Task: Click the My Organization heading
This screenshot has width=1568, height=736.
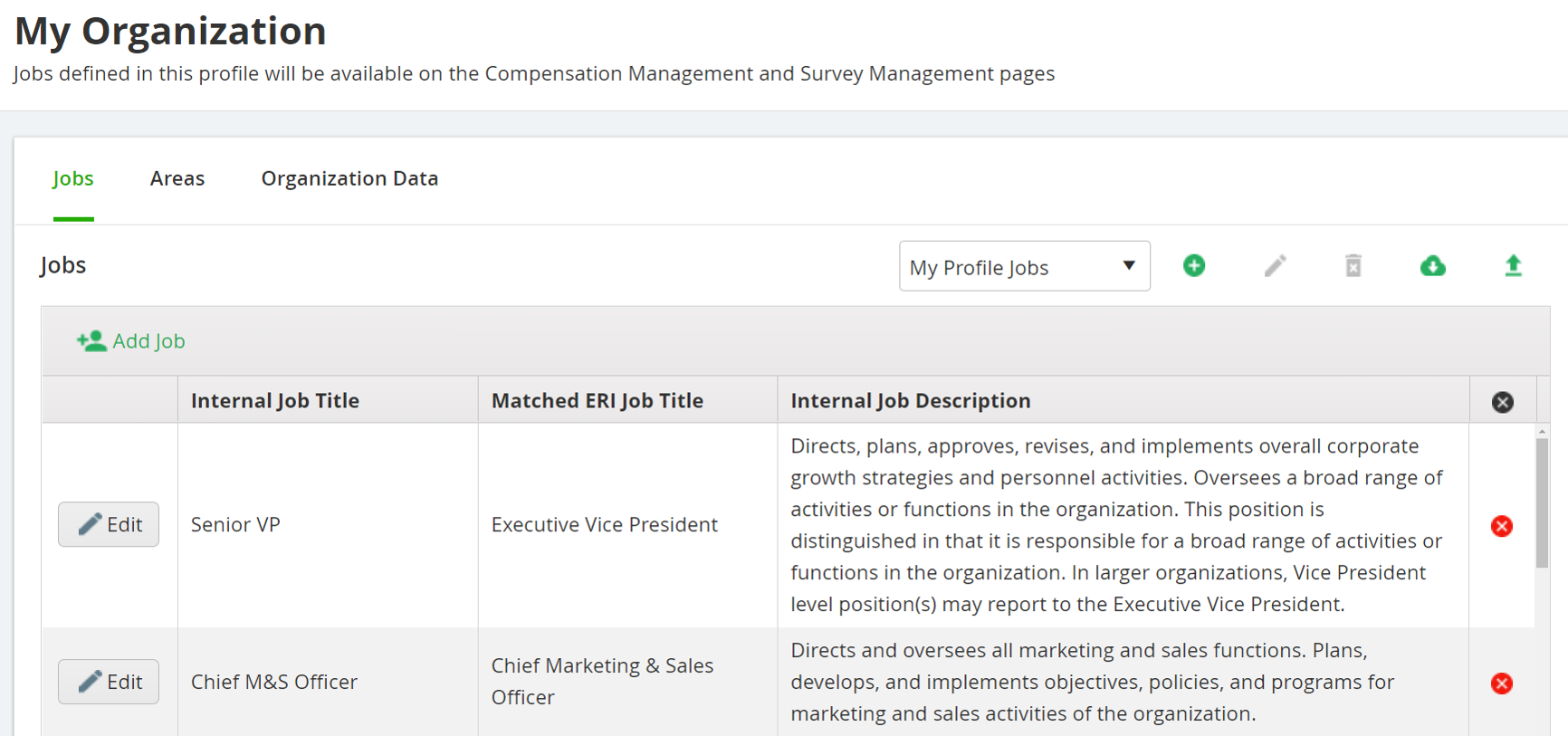Action: pos(171,32)
